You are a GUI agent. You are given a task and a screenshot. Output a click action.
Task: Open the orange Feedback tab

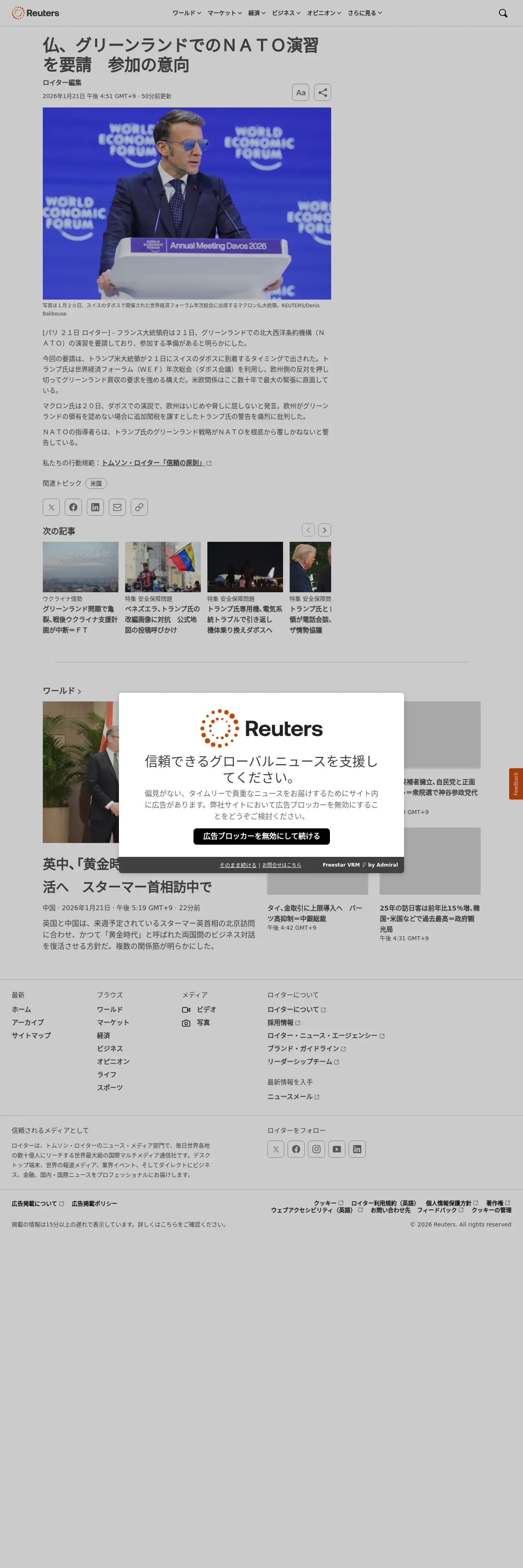pyautogui.click(x=516, y=784)
